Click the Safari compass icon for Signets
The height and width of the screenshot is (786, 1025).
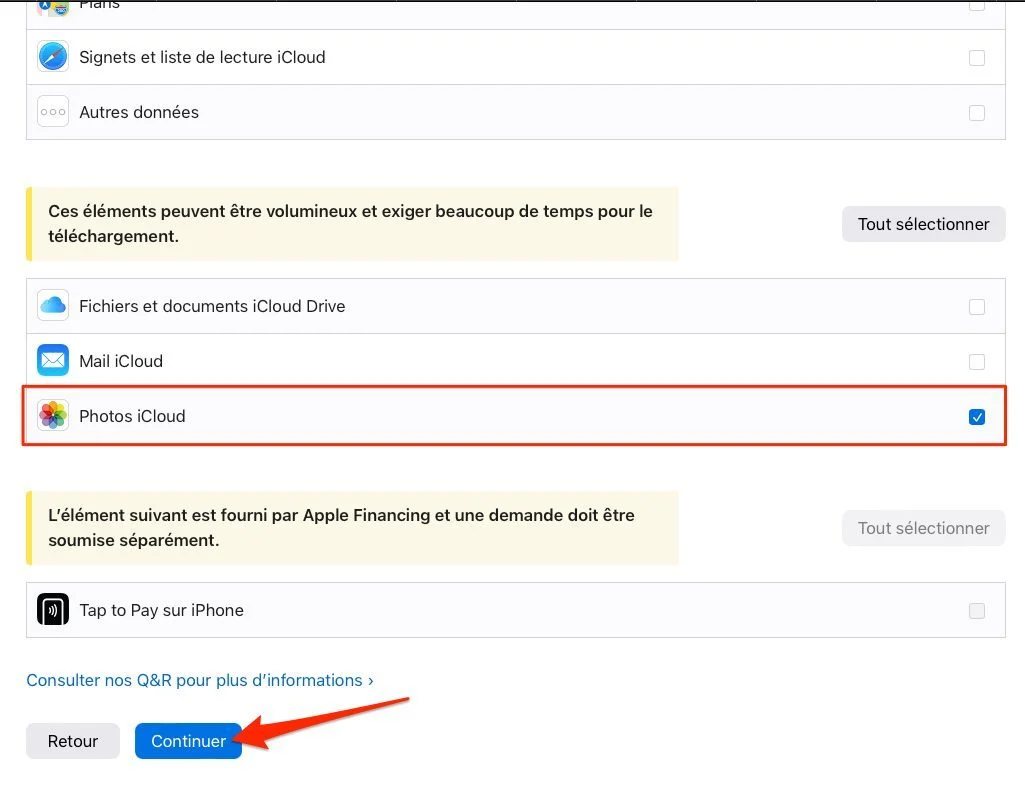click(53, 56)
